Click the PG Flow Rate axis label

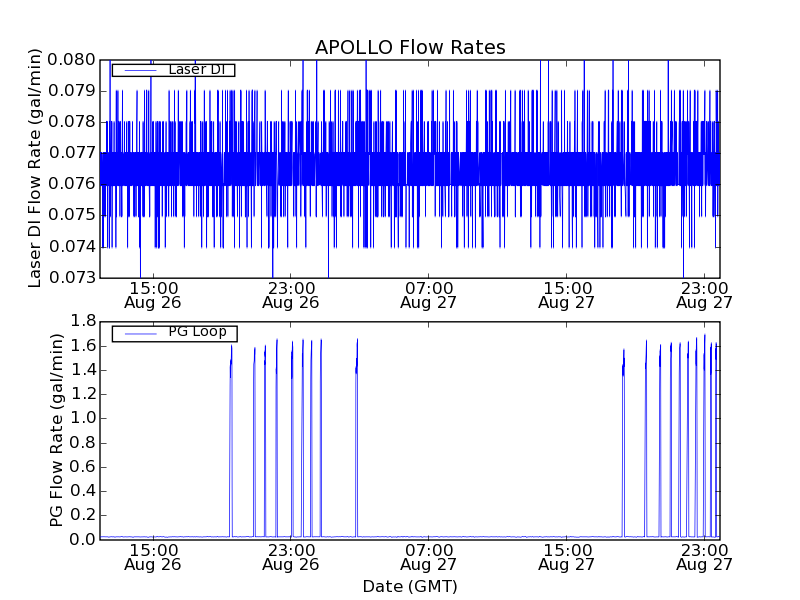[57, 430]
